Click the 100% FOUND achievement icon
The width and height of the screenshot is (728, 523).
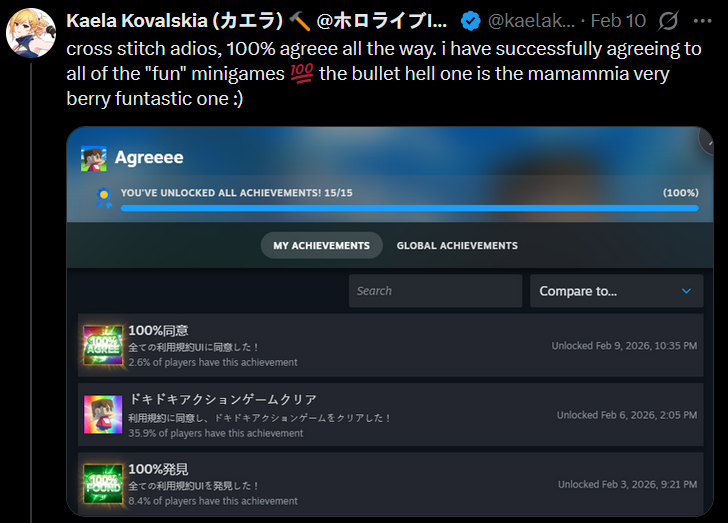103,484
